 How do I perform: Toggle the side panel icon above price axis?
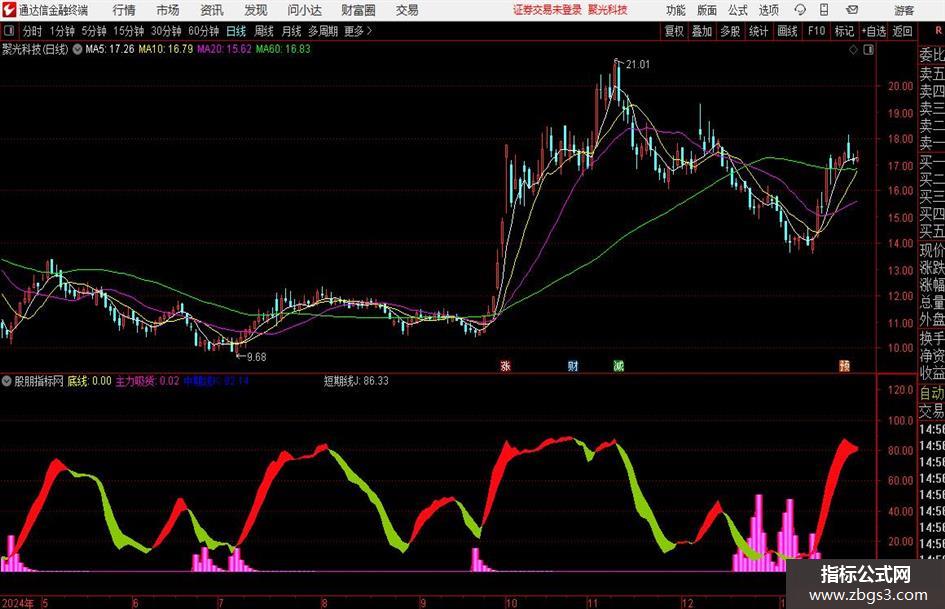click(868, 50)
